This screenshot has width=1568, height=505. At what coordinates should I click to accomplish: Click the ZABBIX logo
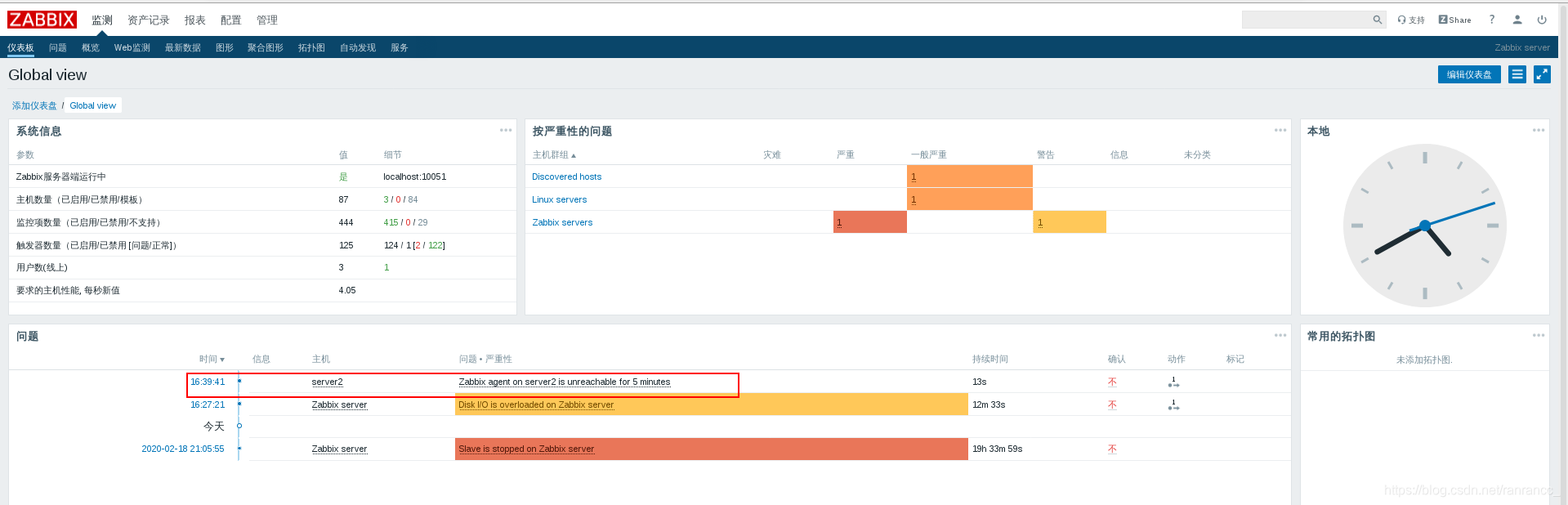click(42, 20)
